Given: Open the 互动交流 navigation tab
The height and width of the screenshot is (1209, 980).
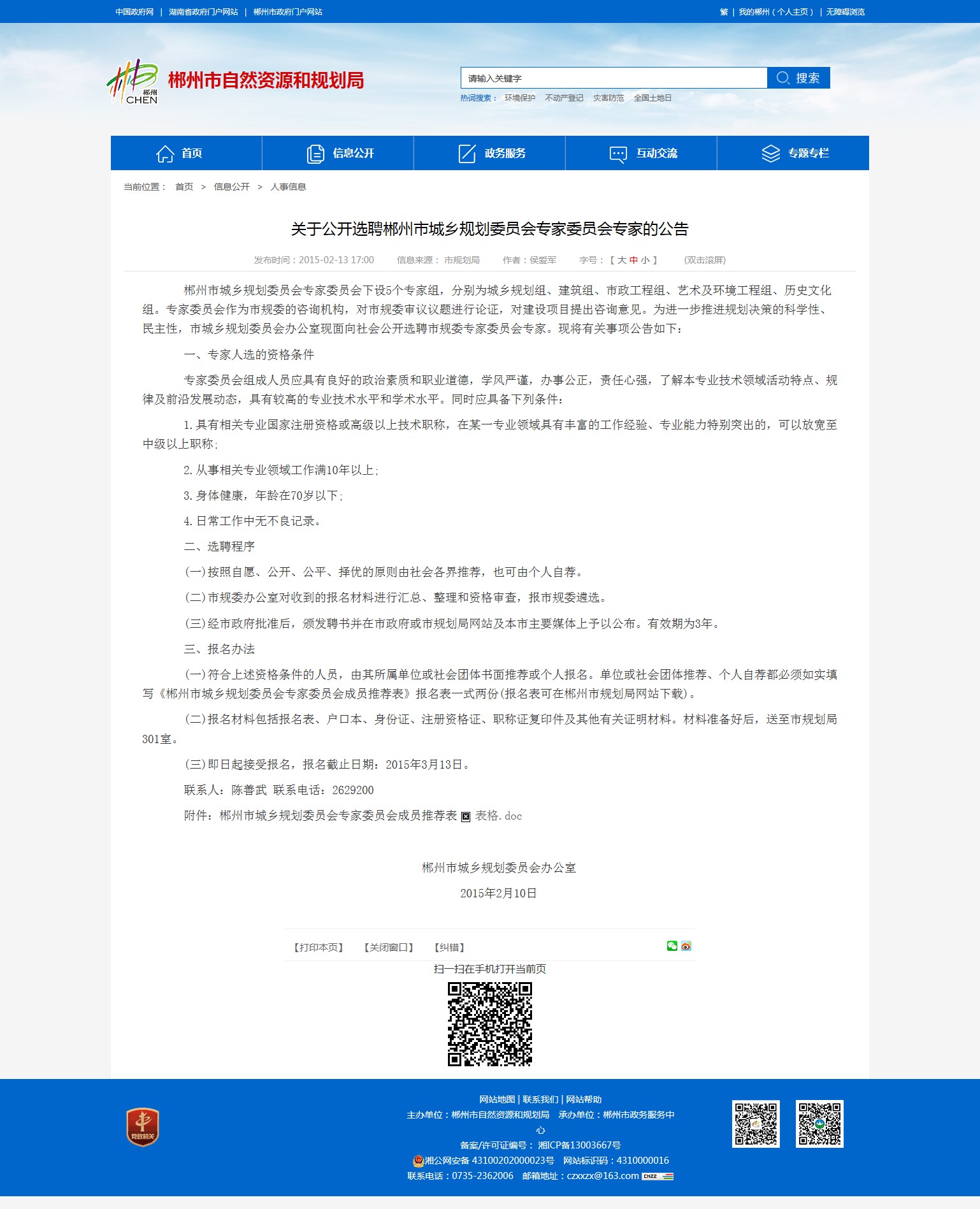Looking at the screenshot, I should pyautogui.click(x=641, y=153).
